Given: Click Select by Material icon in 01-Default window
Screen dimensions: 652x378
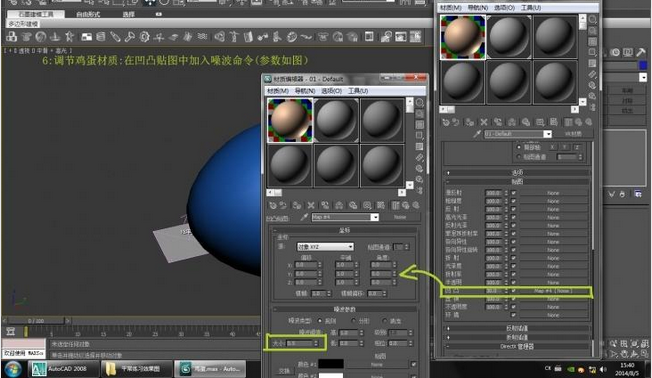Looking at the screenshot, I should pyautogui.click(x=593, y=96).
